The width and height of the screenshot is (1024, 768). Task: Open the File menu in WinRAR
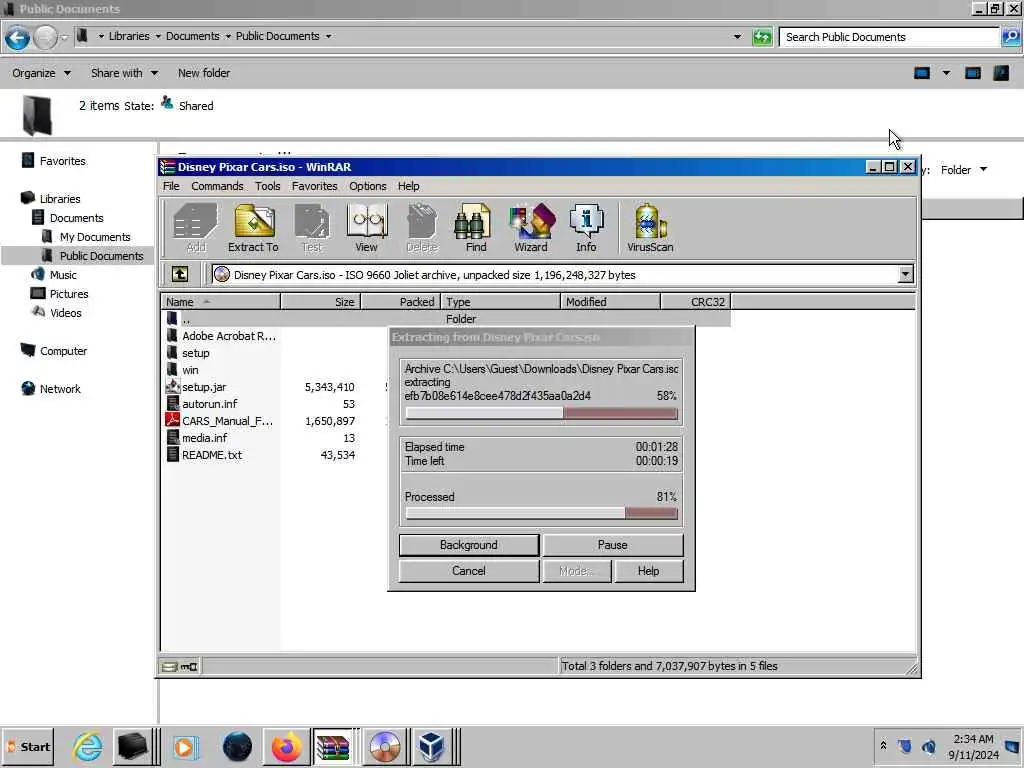click(171, 186)
